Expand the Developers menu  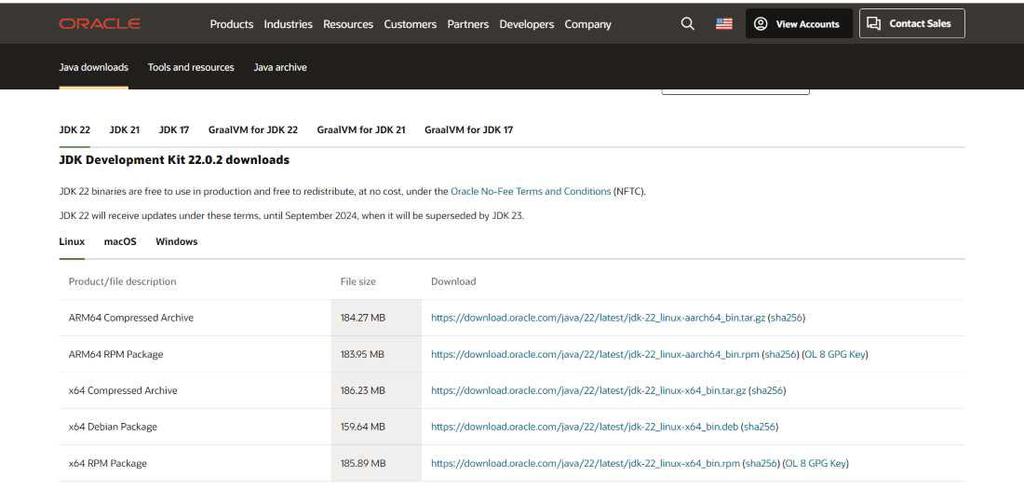[526, 24]
